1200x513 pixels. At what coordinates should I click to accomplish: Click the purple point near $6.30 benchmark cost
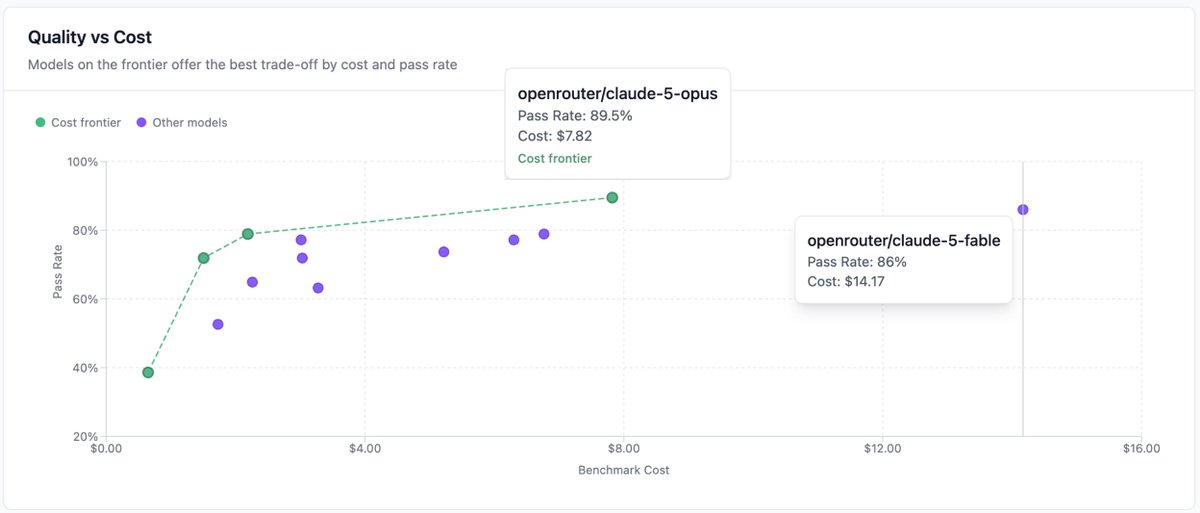[514, 240]
